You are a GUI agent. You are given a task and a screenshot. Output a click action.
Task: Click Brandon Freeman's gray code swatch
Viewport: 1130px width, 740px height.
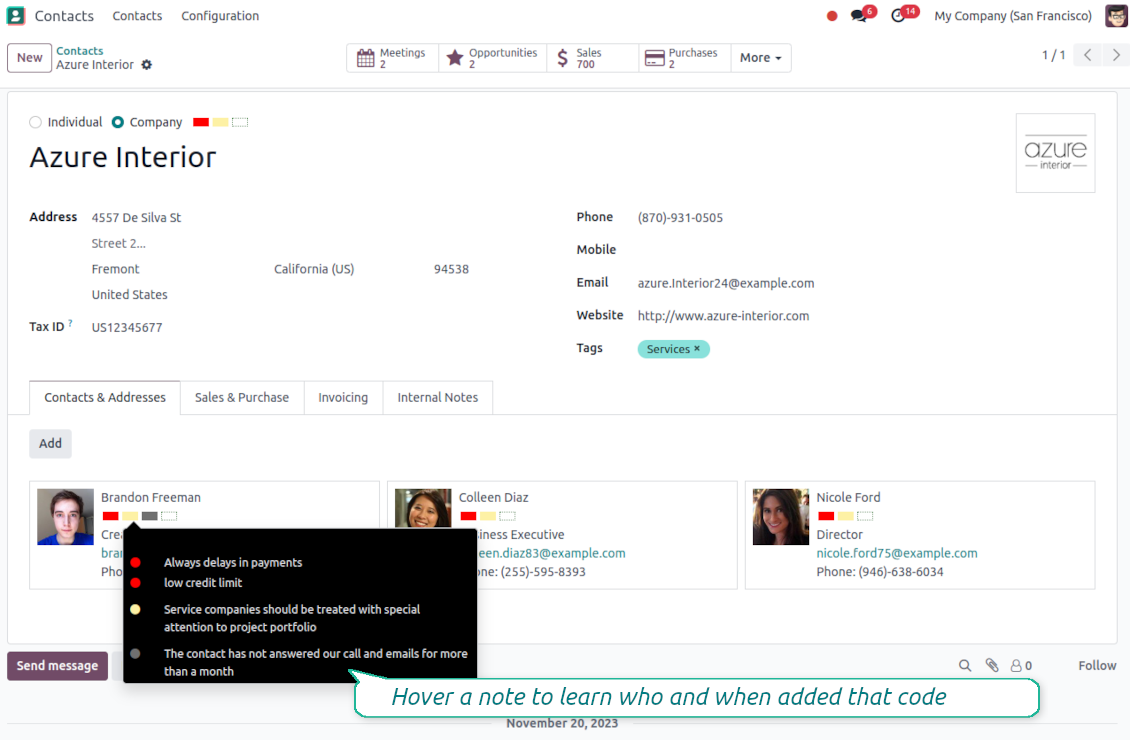[150, 516]
